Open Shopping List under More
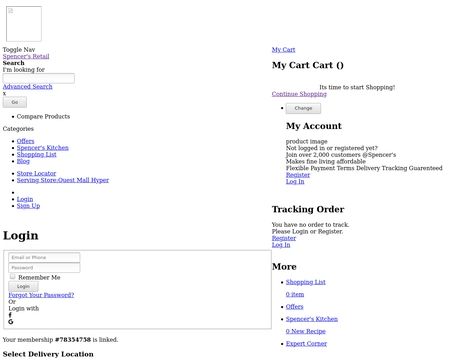 (306, 282)
